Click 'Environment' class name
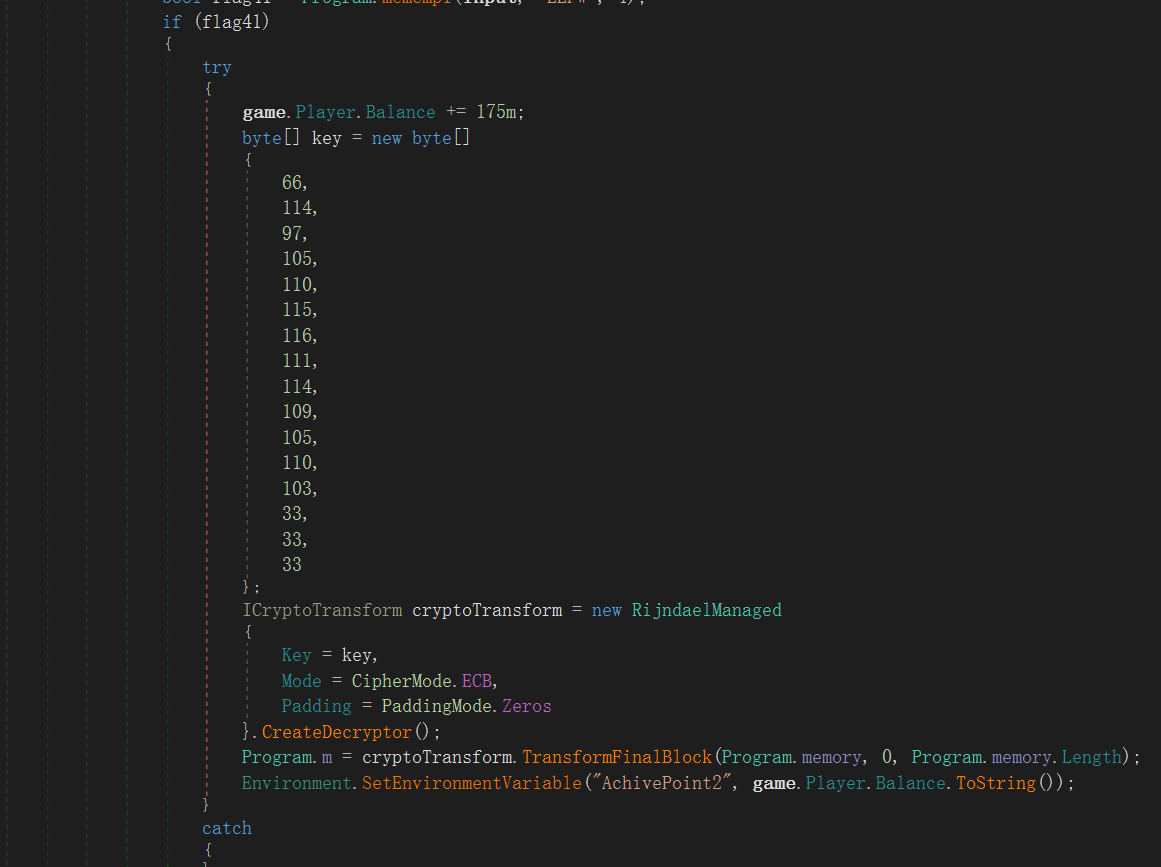 click(x=297, y=783)
